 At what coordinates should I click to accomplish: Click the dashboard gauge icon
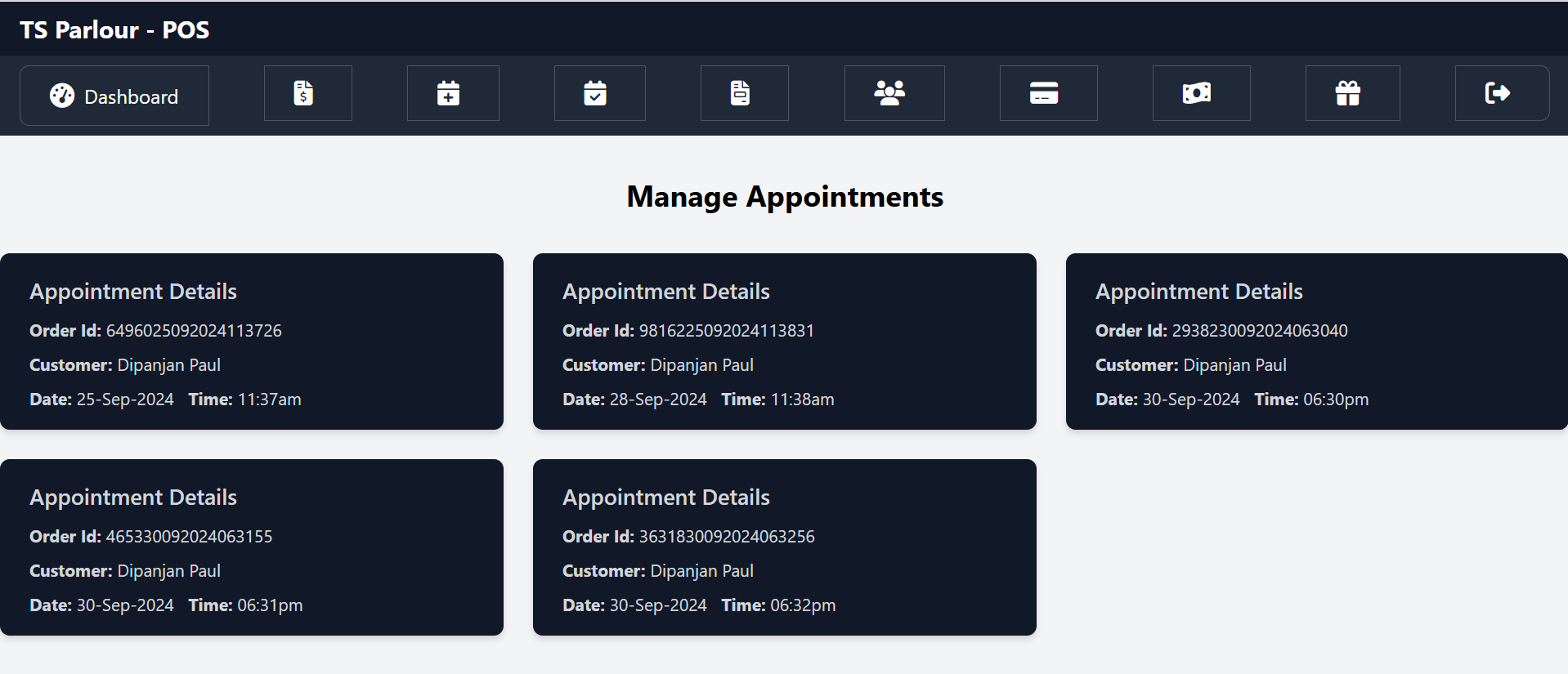pyautogui.click(x=62, y=96)
